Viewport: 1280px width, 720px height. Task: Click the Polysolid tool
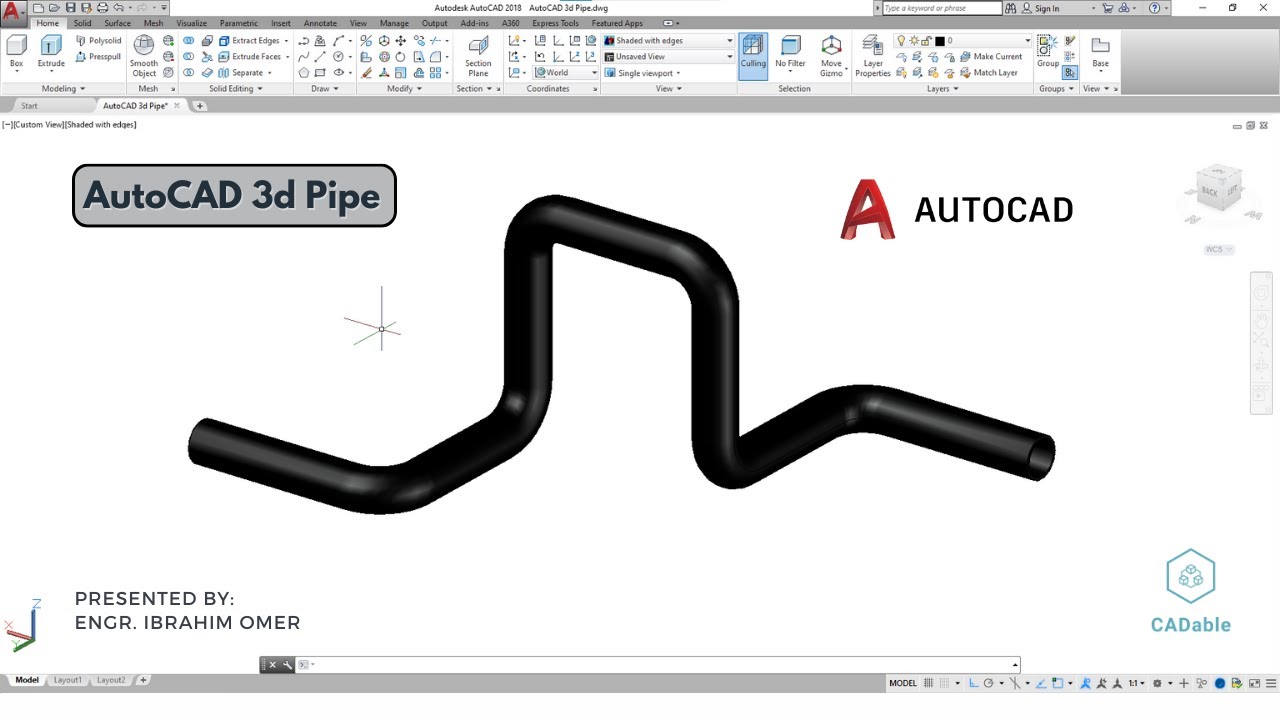click(x=99, y=41)
